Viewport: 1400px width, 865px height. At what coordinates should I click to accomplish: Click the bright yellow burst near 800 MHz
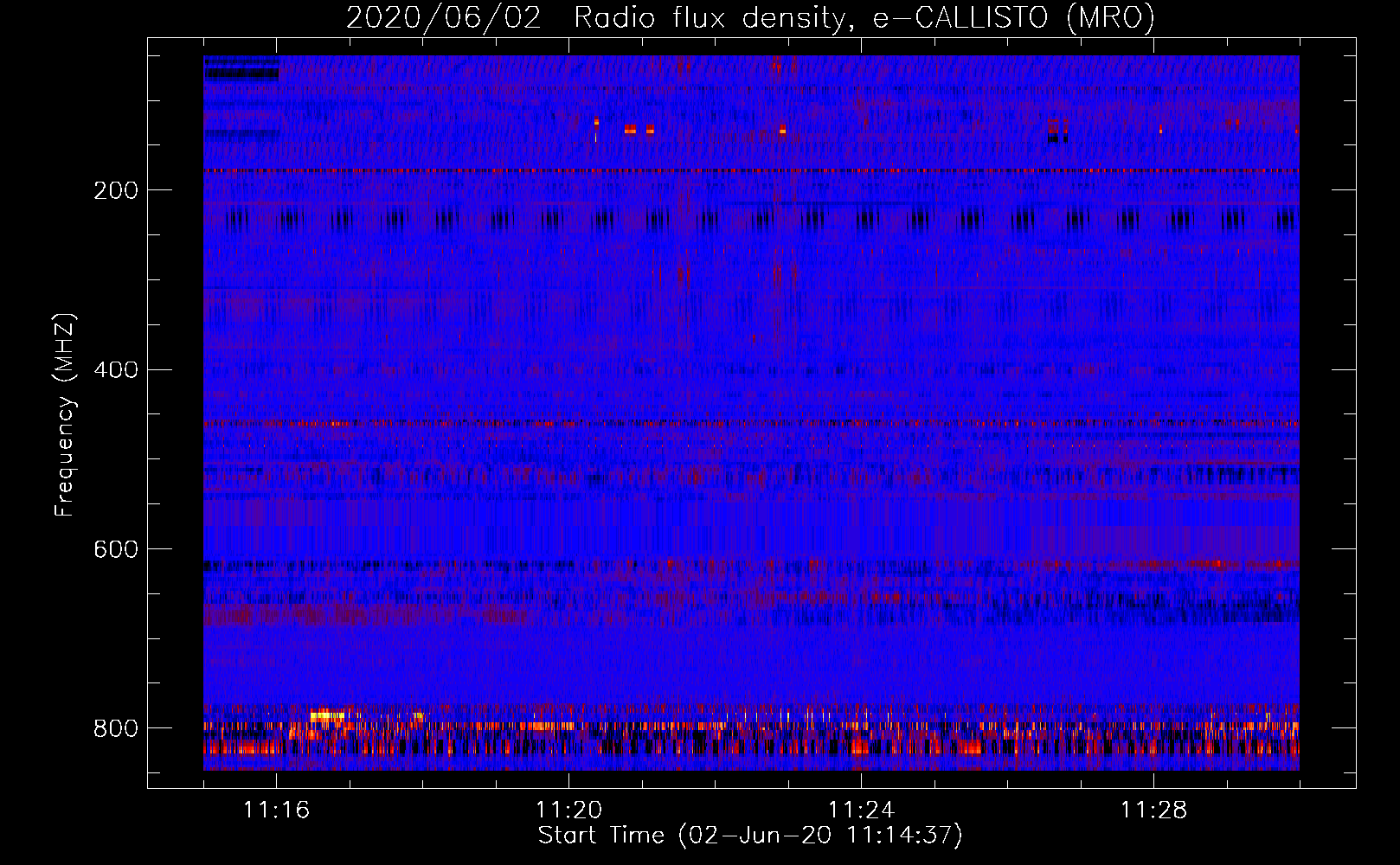[x=327, y=715]
